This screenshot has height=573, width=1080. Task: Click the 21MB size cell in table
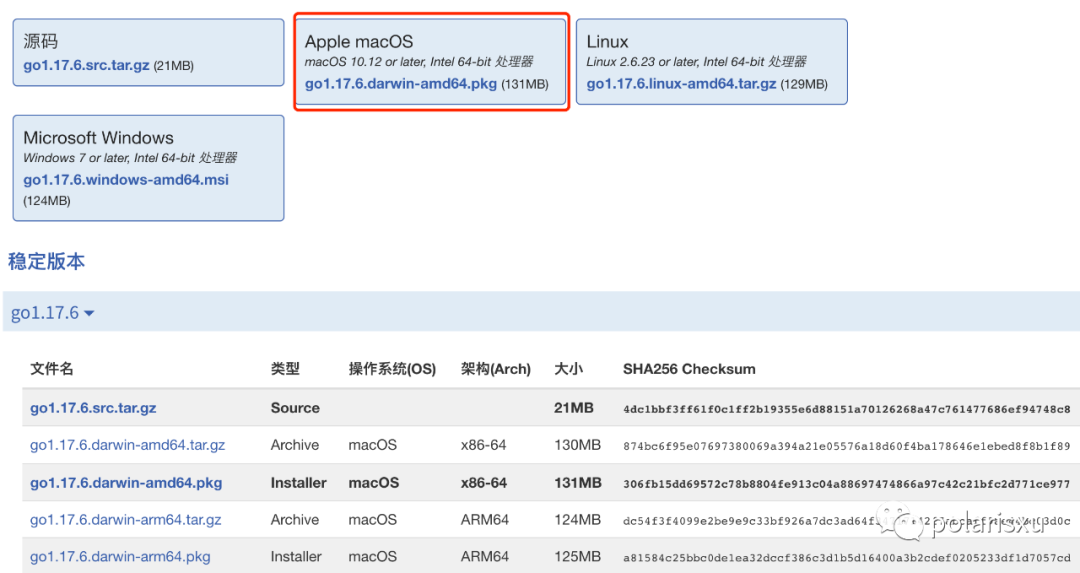pyautogui.click(x=574, y=408)
